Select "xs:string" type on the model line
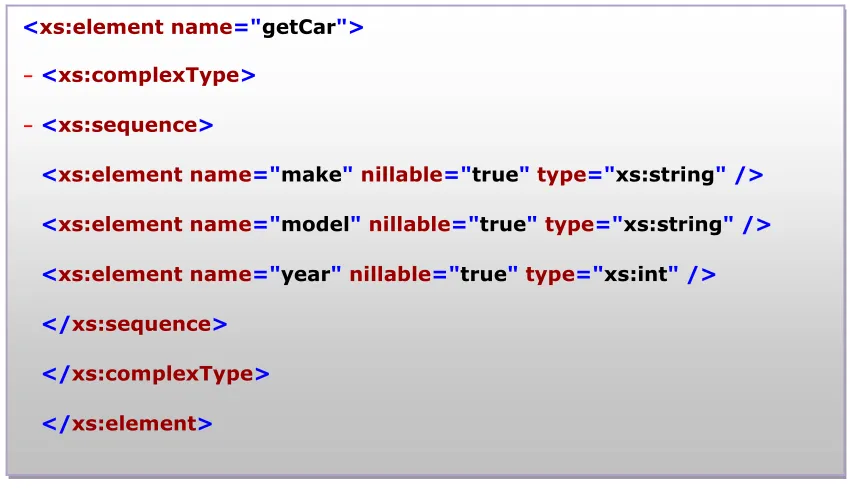The width and height of the screenshot is (850, 488). click(x=673, y=225)
